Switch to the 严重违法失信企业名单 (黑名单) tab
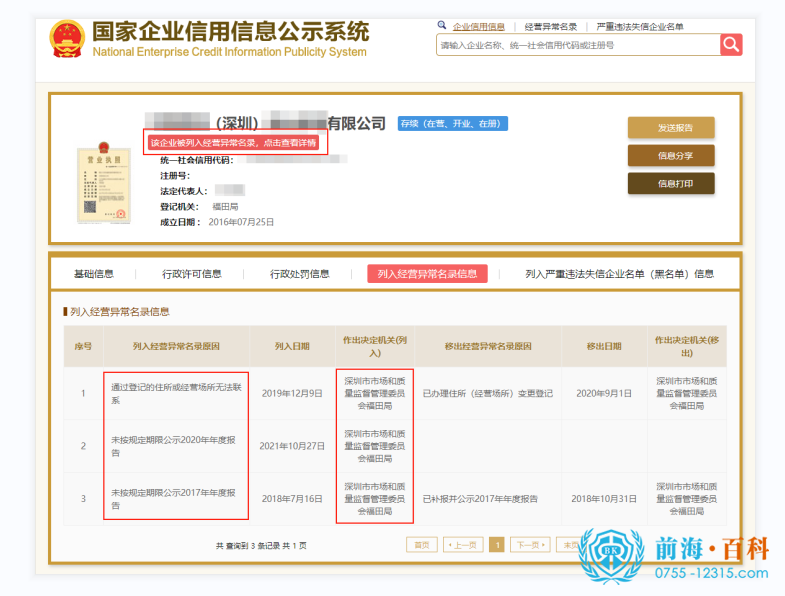 619,274
